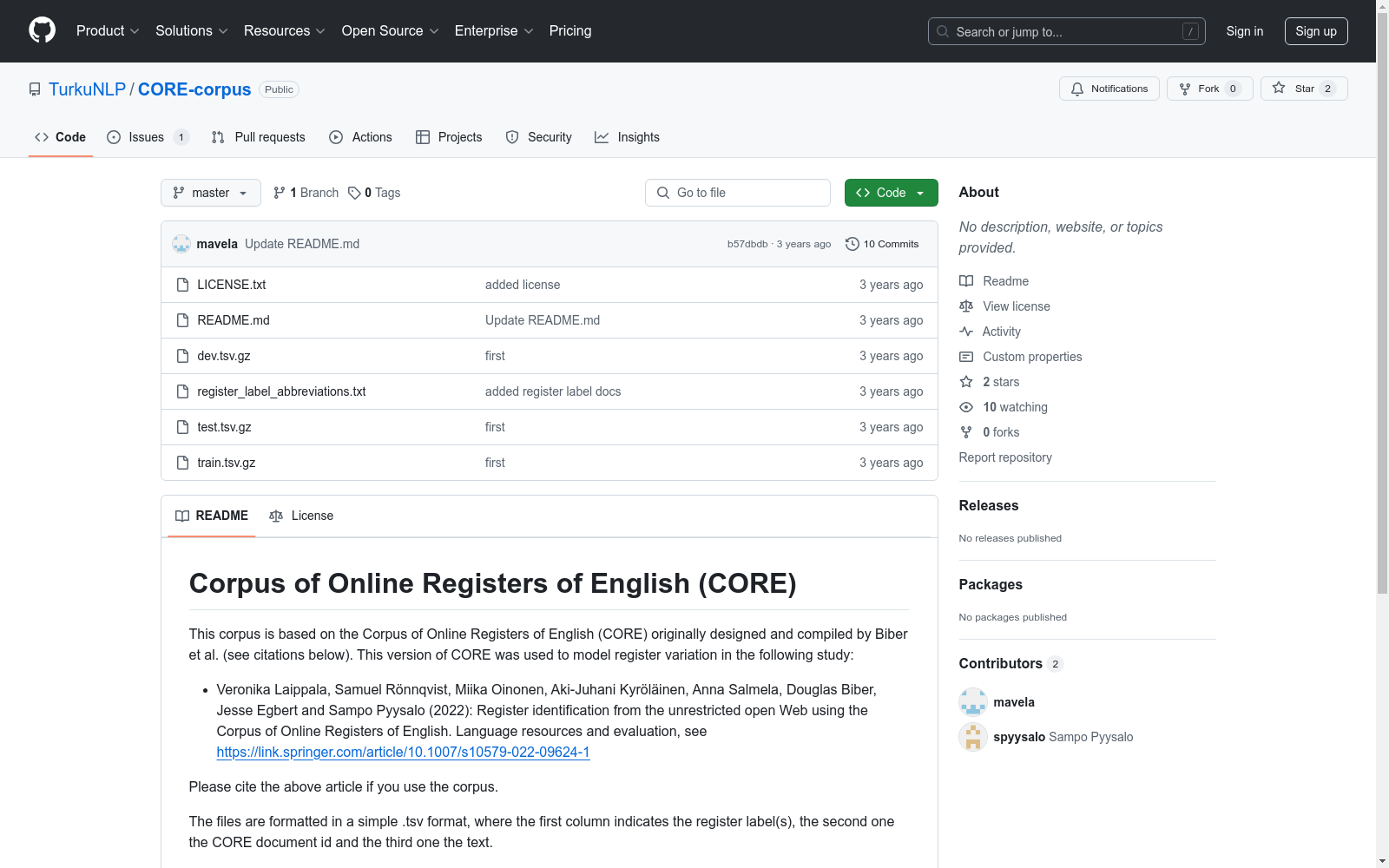
Task: Click the clock history icon beside 10 Commits
Action: [852, 244]
